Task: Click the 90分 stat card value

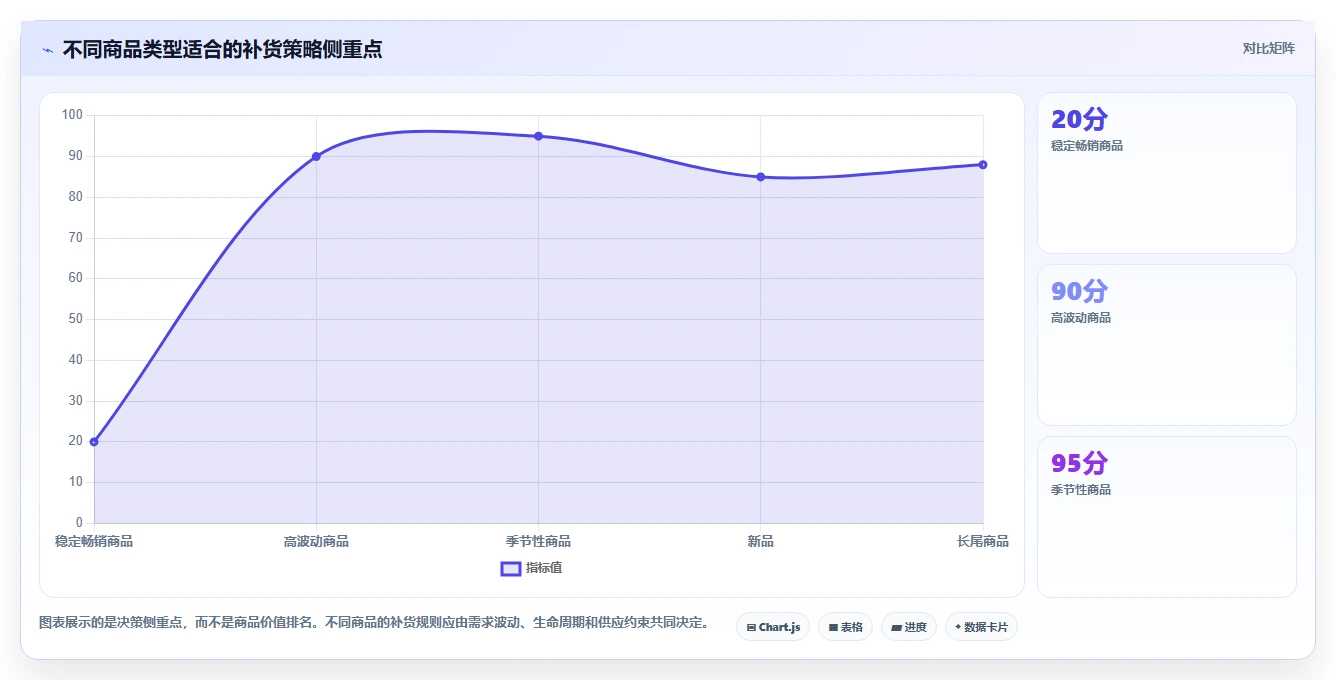Action: tap(1080, 291)
